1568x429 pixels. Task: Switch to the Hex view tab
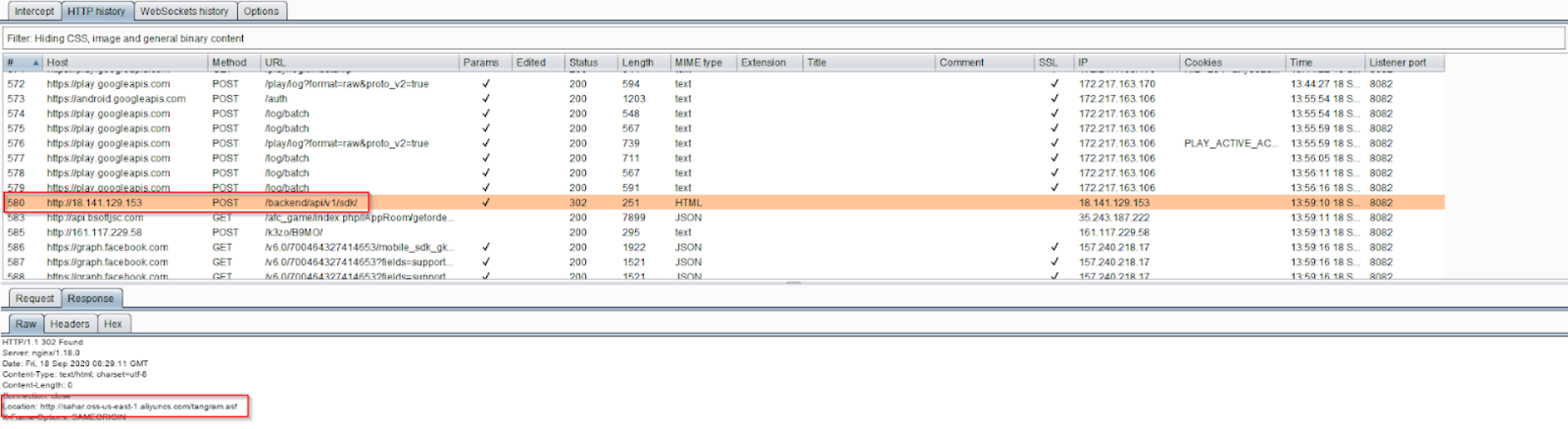click(x=113, y=323)
